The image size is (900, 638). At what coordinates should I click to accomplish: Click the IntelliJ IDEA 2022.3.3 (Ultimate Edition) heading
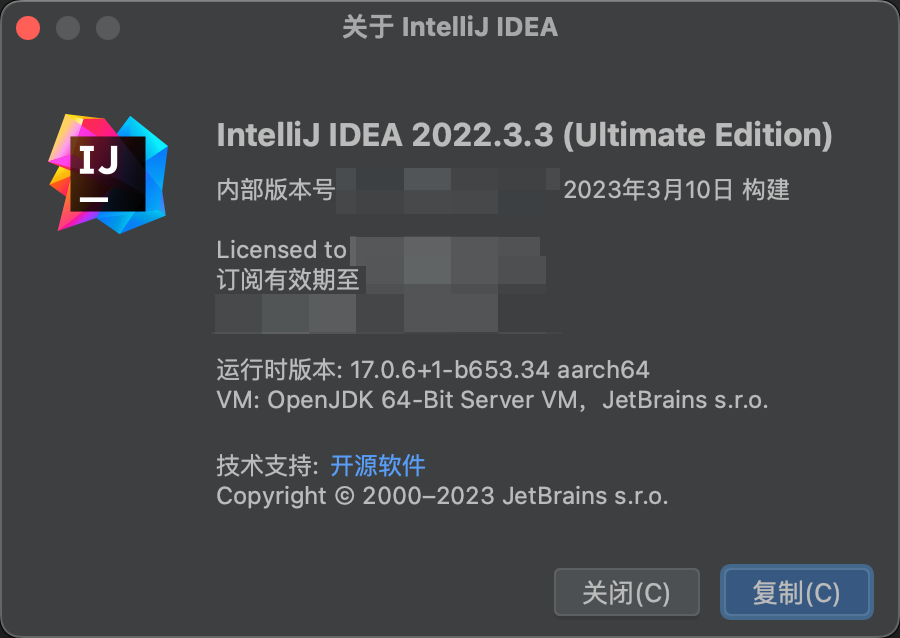[x=524, y=135]
